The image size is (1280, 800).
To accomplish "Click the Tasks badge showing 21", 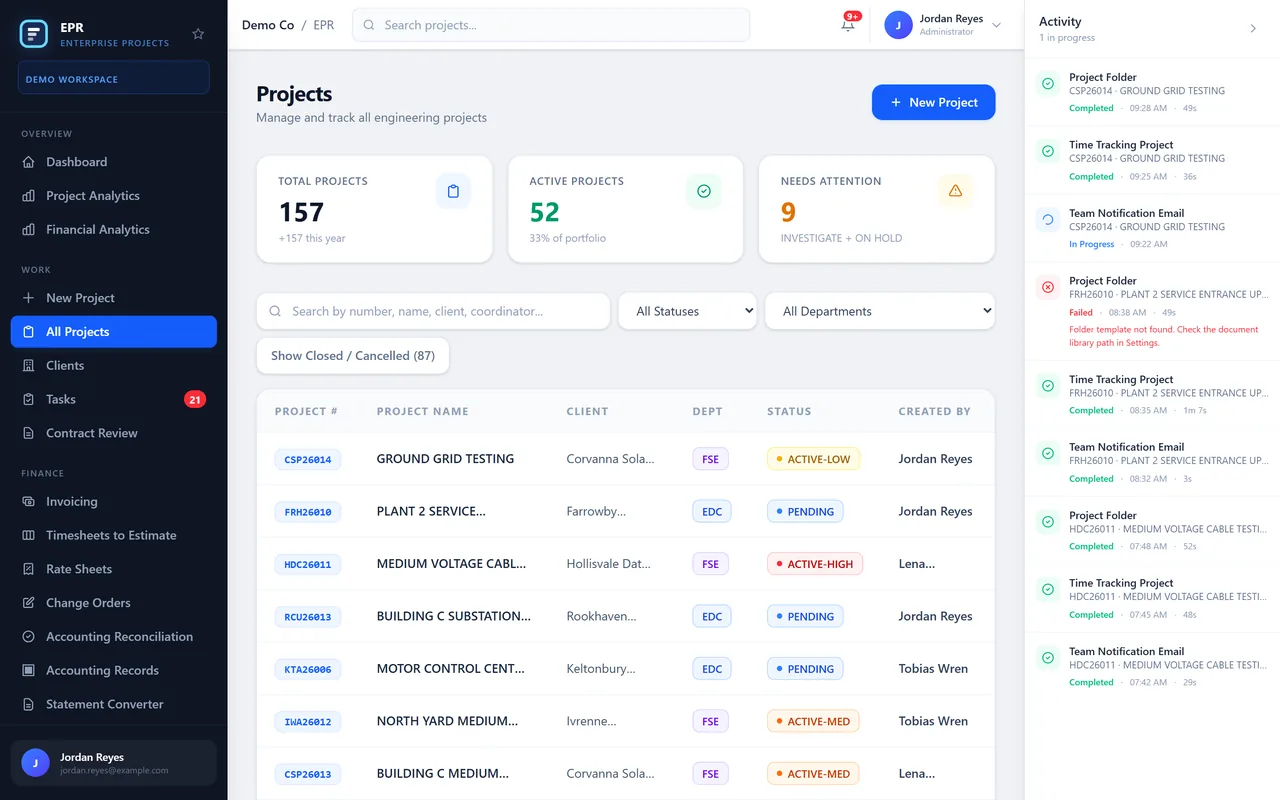I will pos(195,400).
